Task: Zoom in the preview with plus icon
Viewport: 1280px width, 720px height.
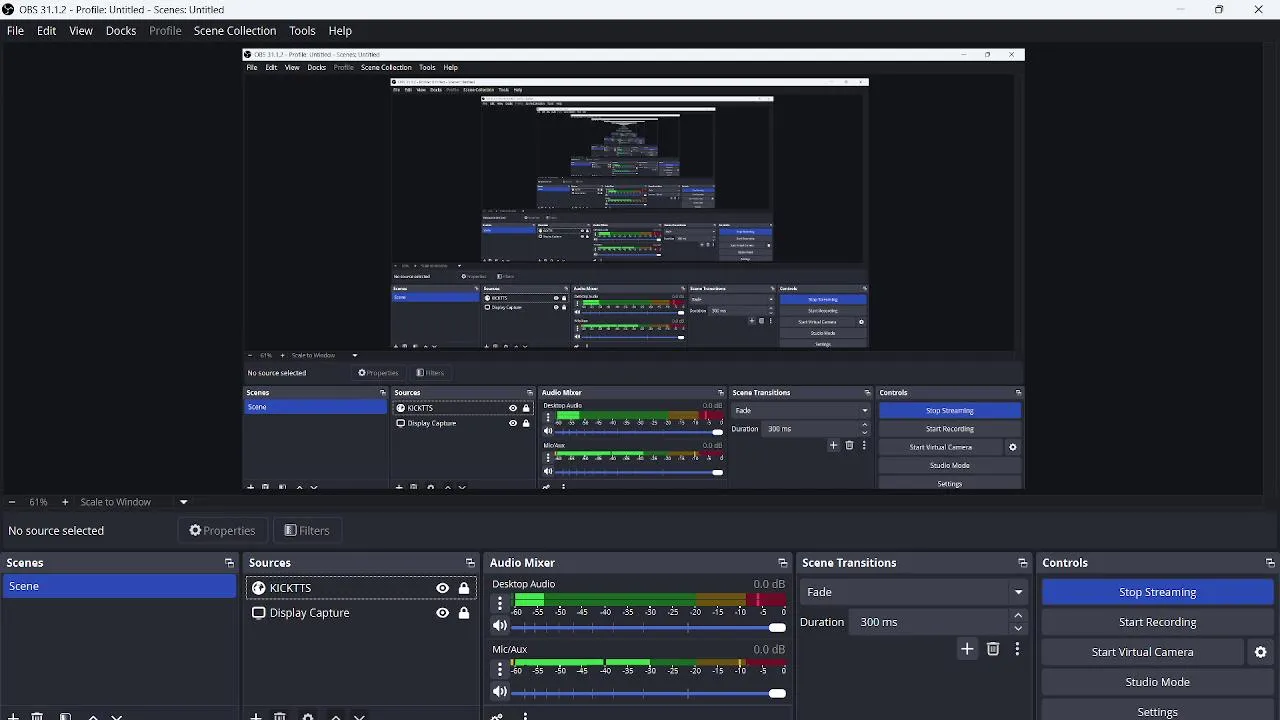Action: (65, 502)
